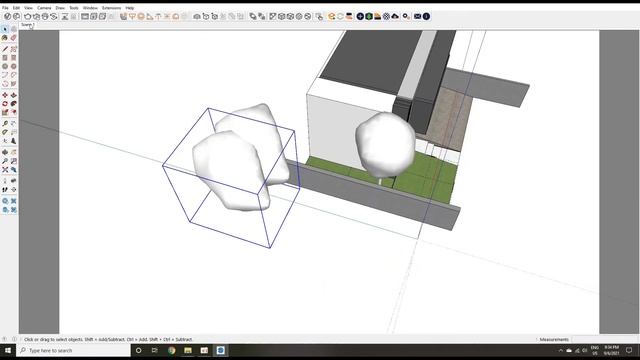Open the Draw menu
The height and width of the screenshot is (360, 640).
pyautogui.click(x=60, y=8)
